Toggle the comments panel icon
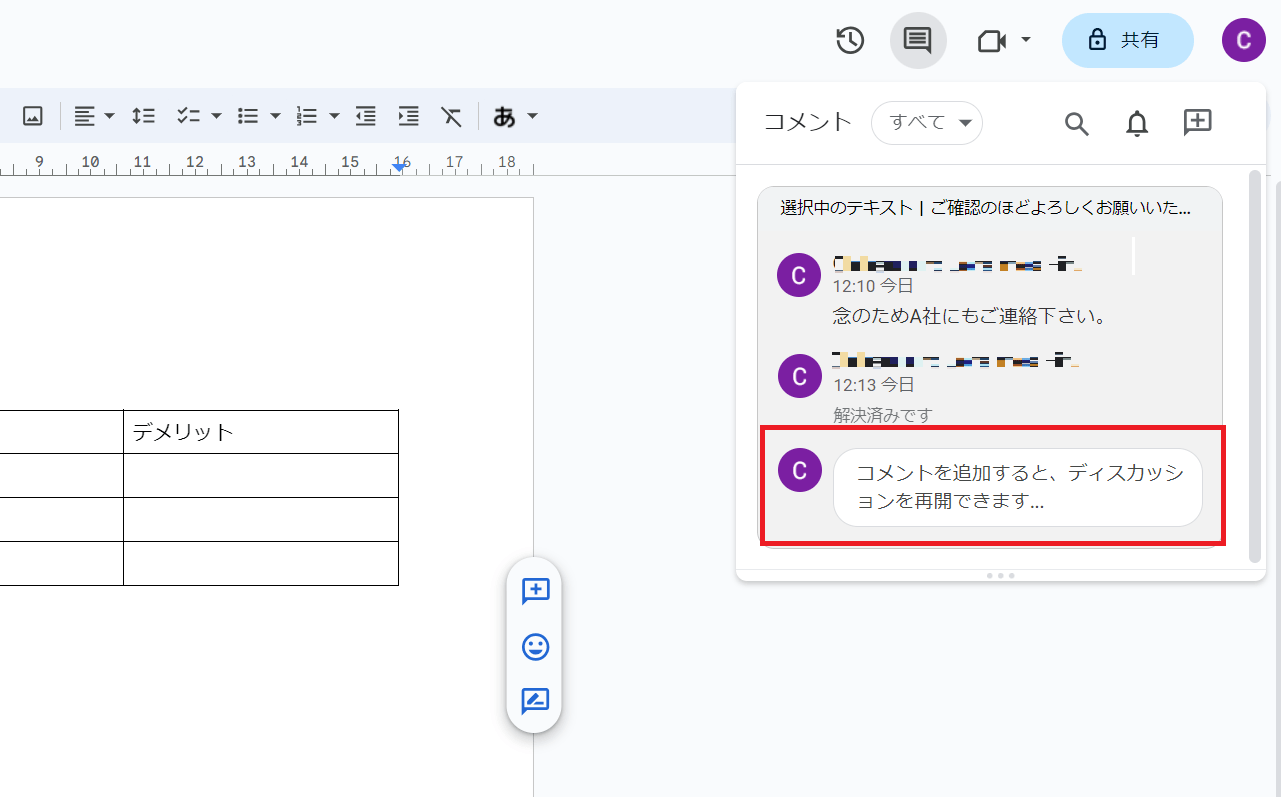This screenshot has height=797, width=1281. point(917,41)
